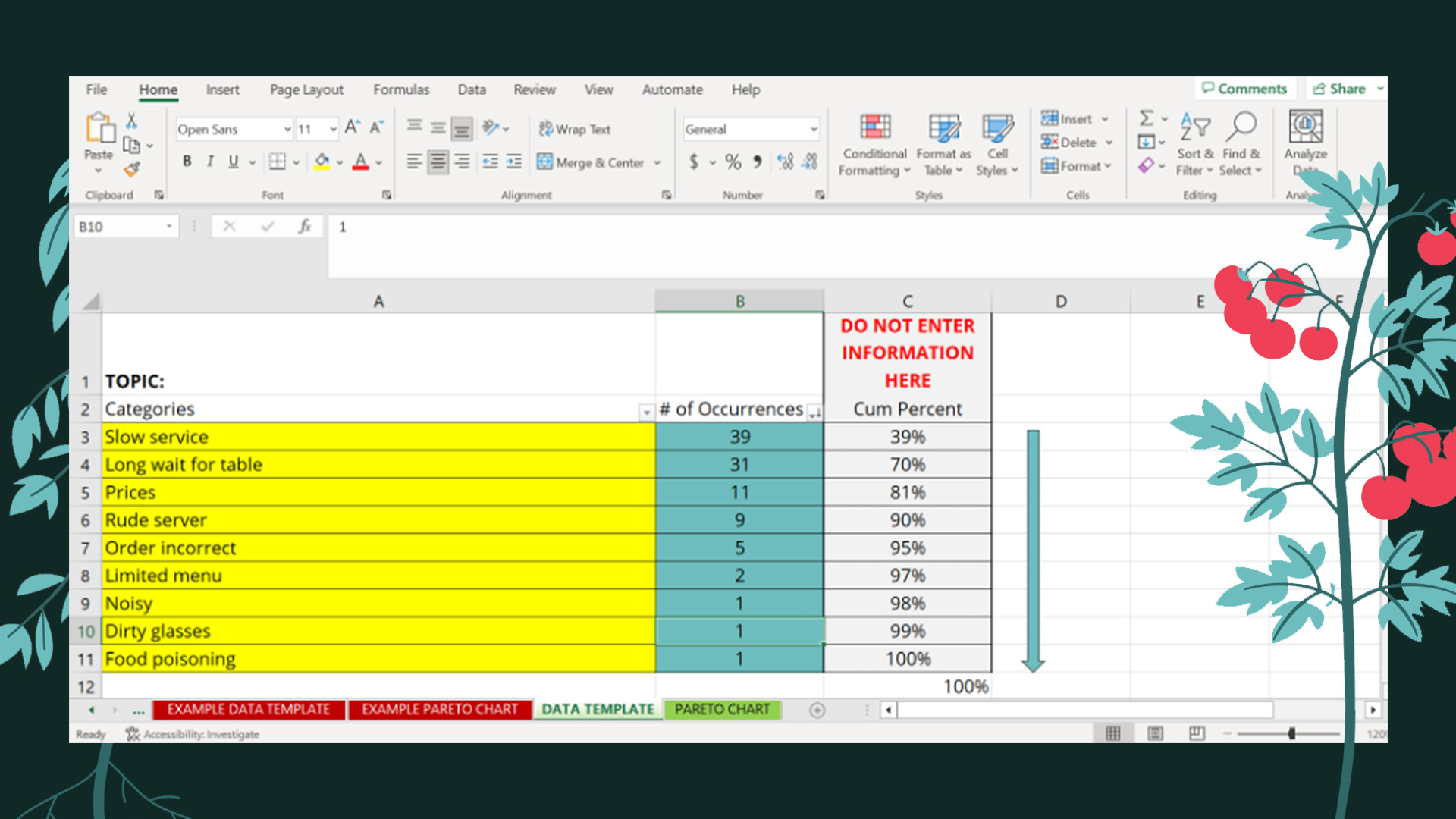The image size is (1456, 819).
Task: Switch to the Insert ribbon tab
Action: point(222,89)
